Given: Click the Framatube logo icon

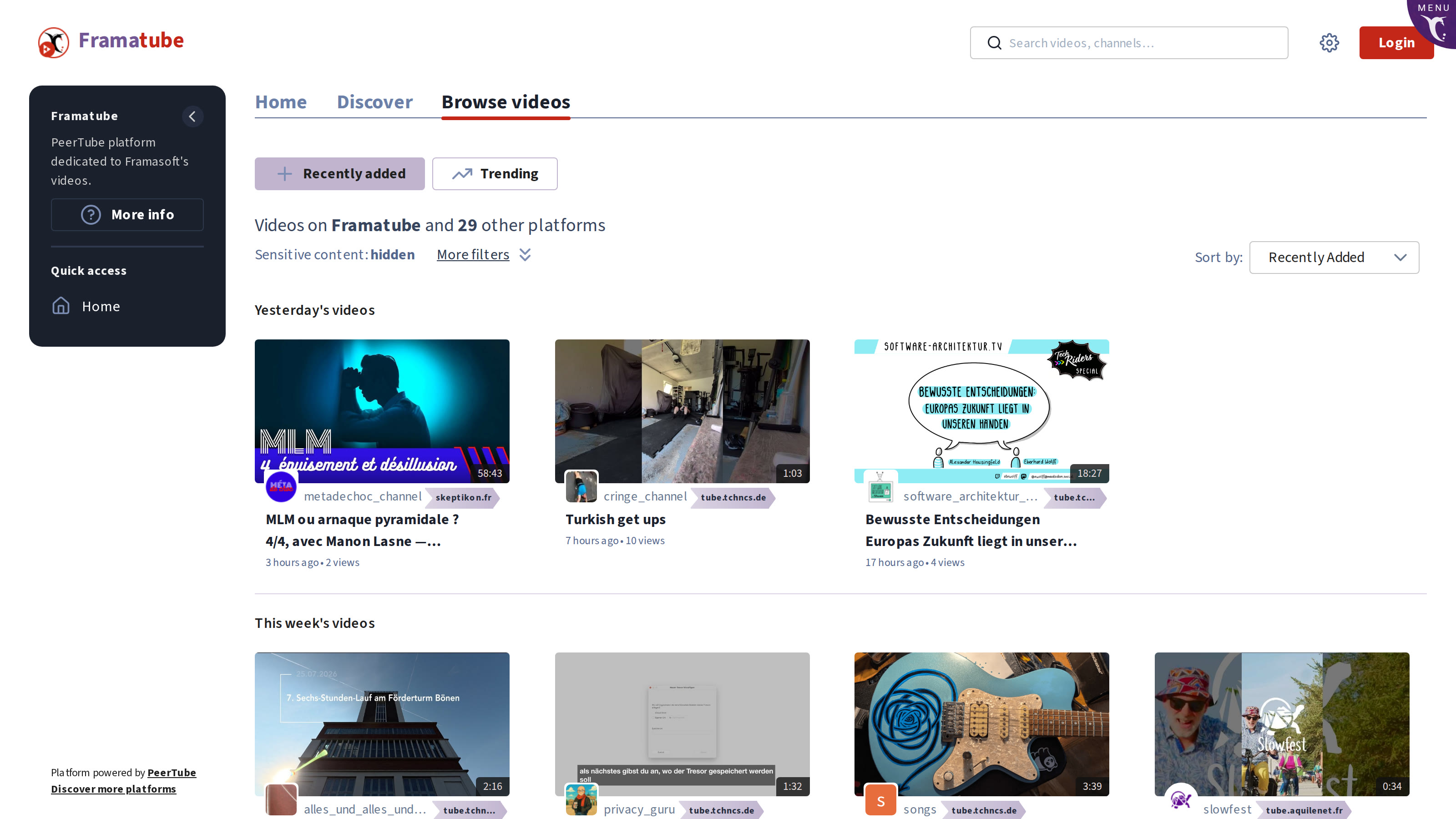Looking at the screenshot, I should (53, 42).
